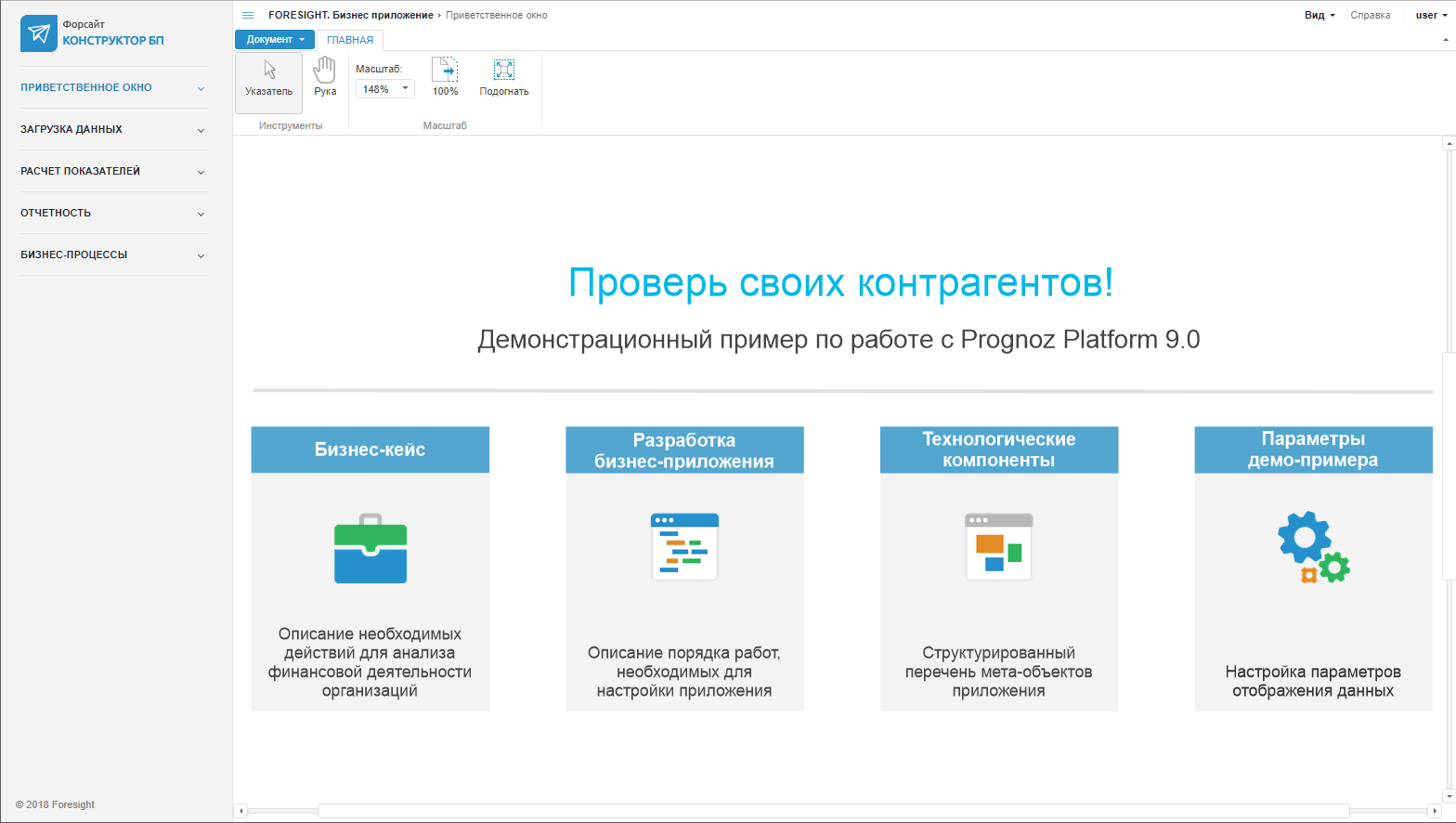Click the components window icon under Технологические

[x=999, y=547]
